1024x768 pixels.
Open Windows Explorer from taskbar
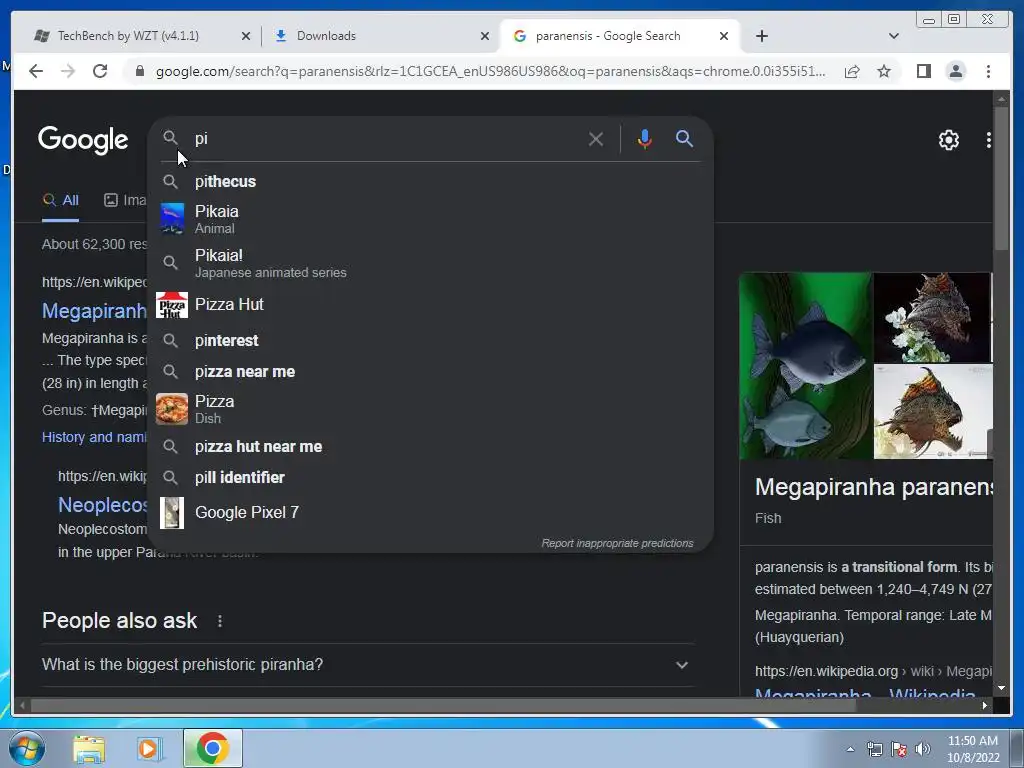click(x=89, y=748)
